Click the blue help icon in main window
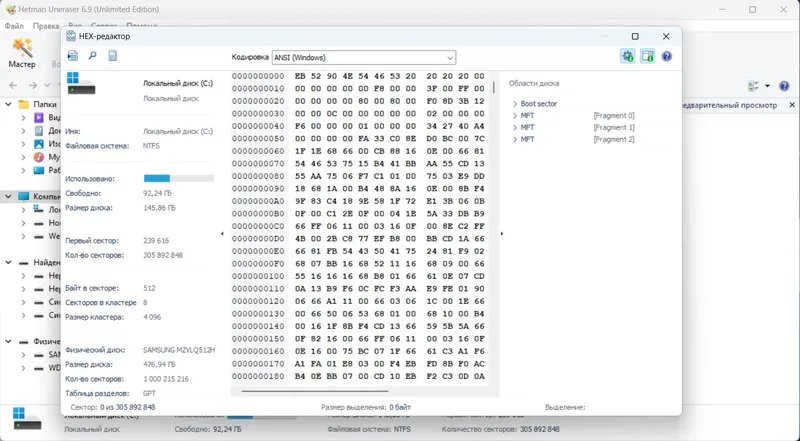This screenshot has width=800, height=441. [x=784, y=86]
